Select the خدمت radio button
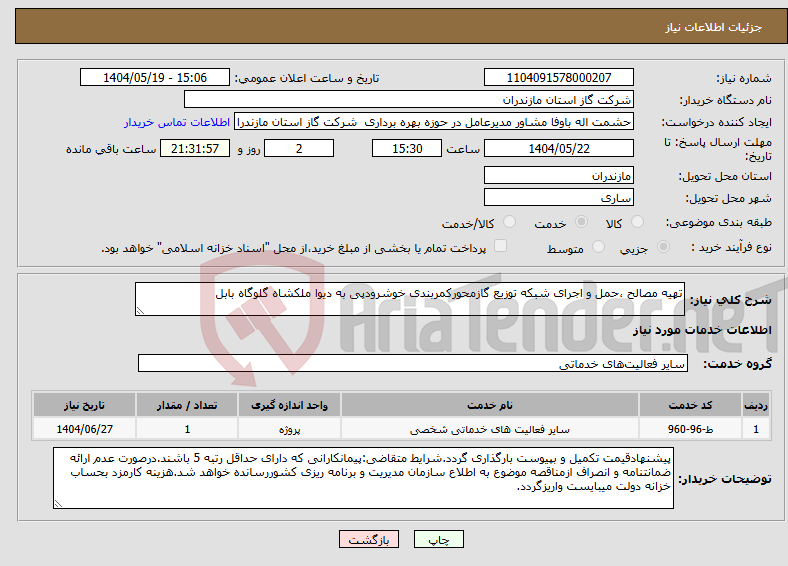Screen dimensions: 788x566 tap(581, 222)
